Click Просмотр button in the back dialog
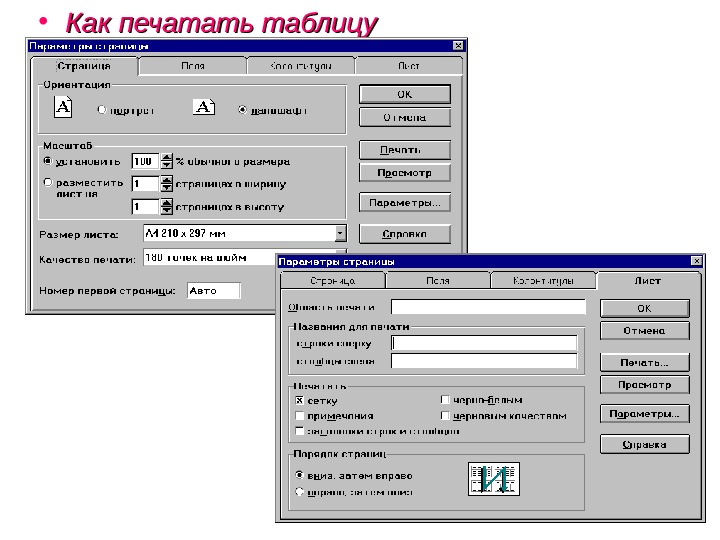 click(405, 173)
